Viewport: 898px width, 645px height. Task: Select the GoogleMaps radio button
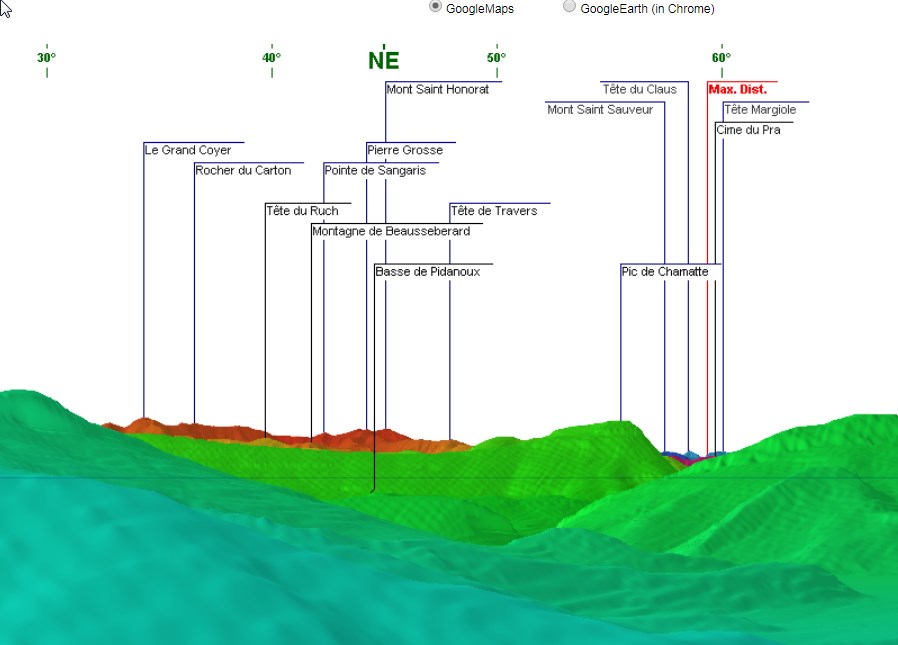click(435, 6)
